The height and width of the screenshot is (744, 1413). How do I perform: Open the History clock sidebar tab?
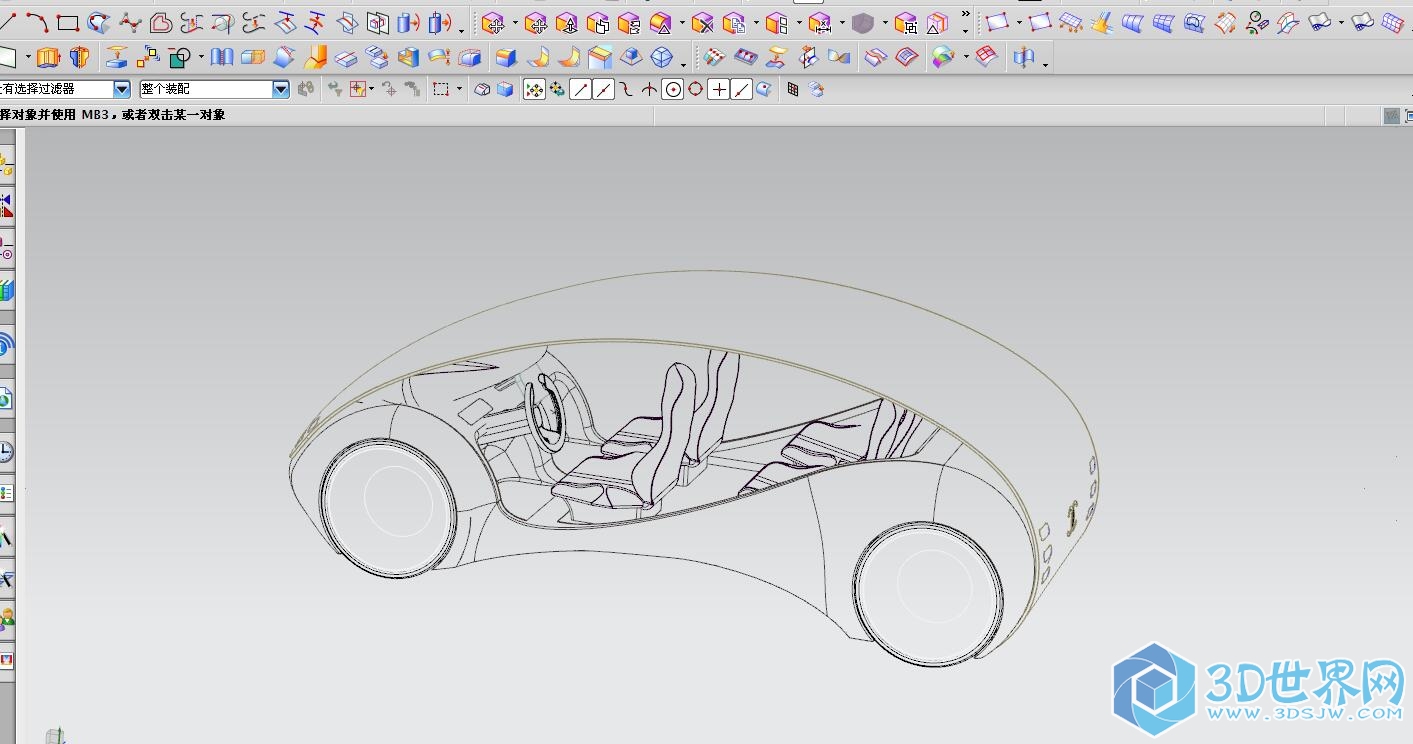pos(6,452)
